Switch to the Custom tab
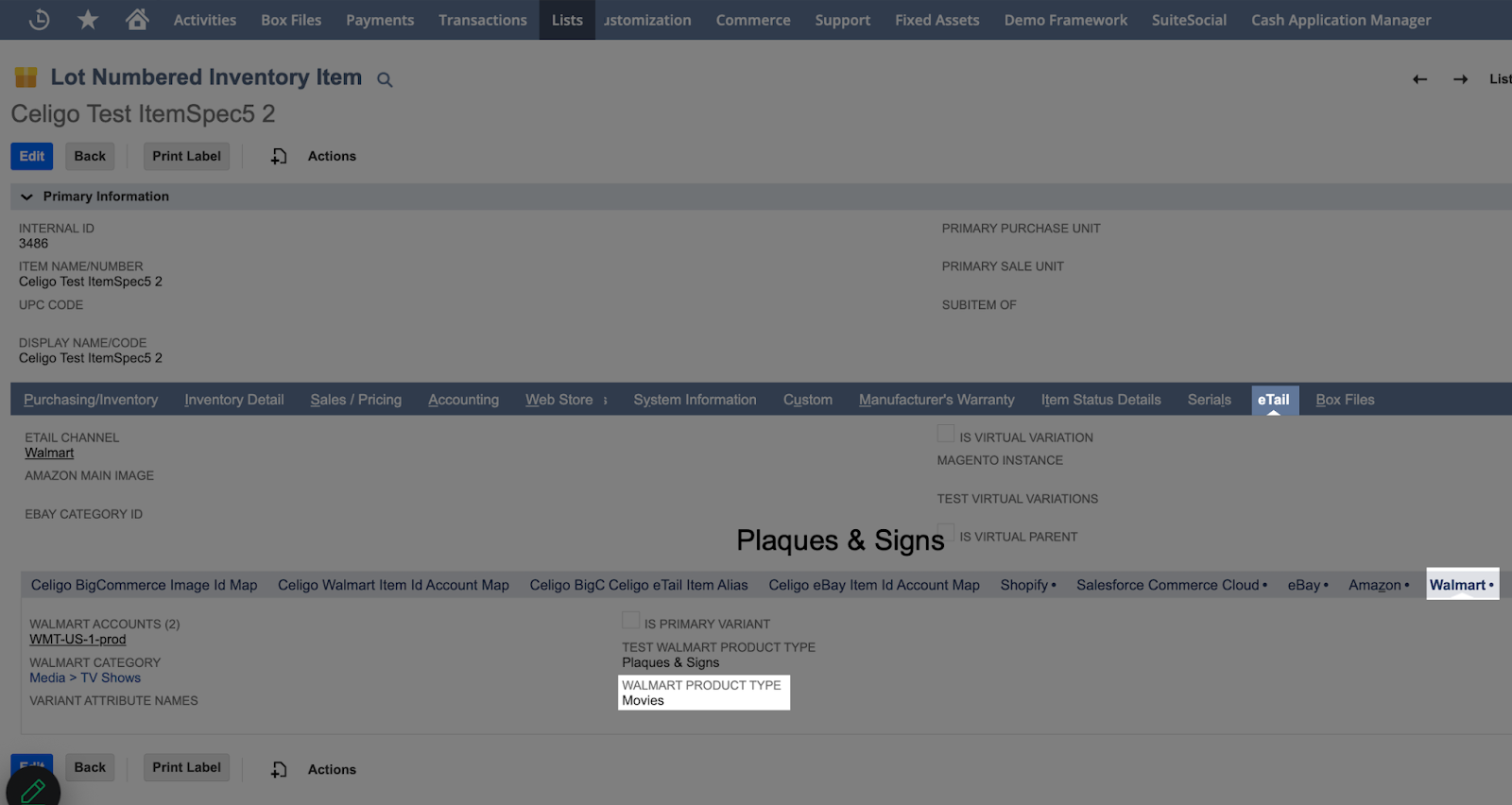This screenshot has height=805, width=1512. click(x=808, y=400)
